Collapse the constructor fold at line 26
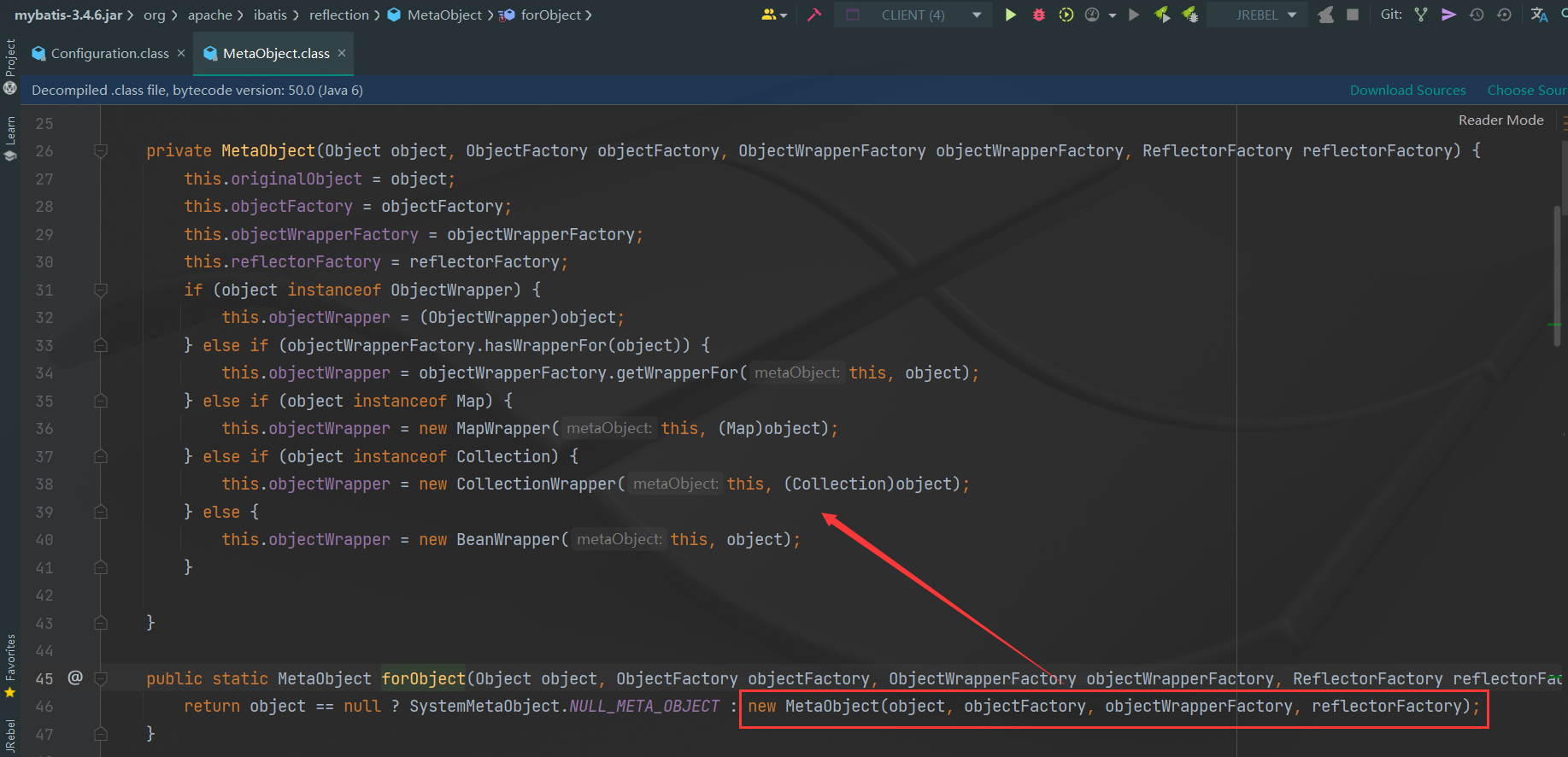This screenshot has width=1568, height=757. (100, 151)
